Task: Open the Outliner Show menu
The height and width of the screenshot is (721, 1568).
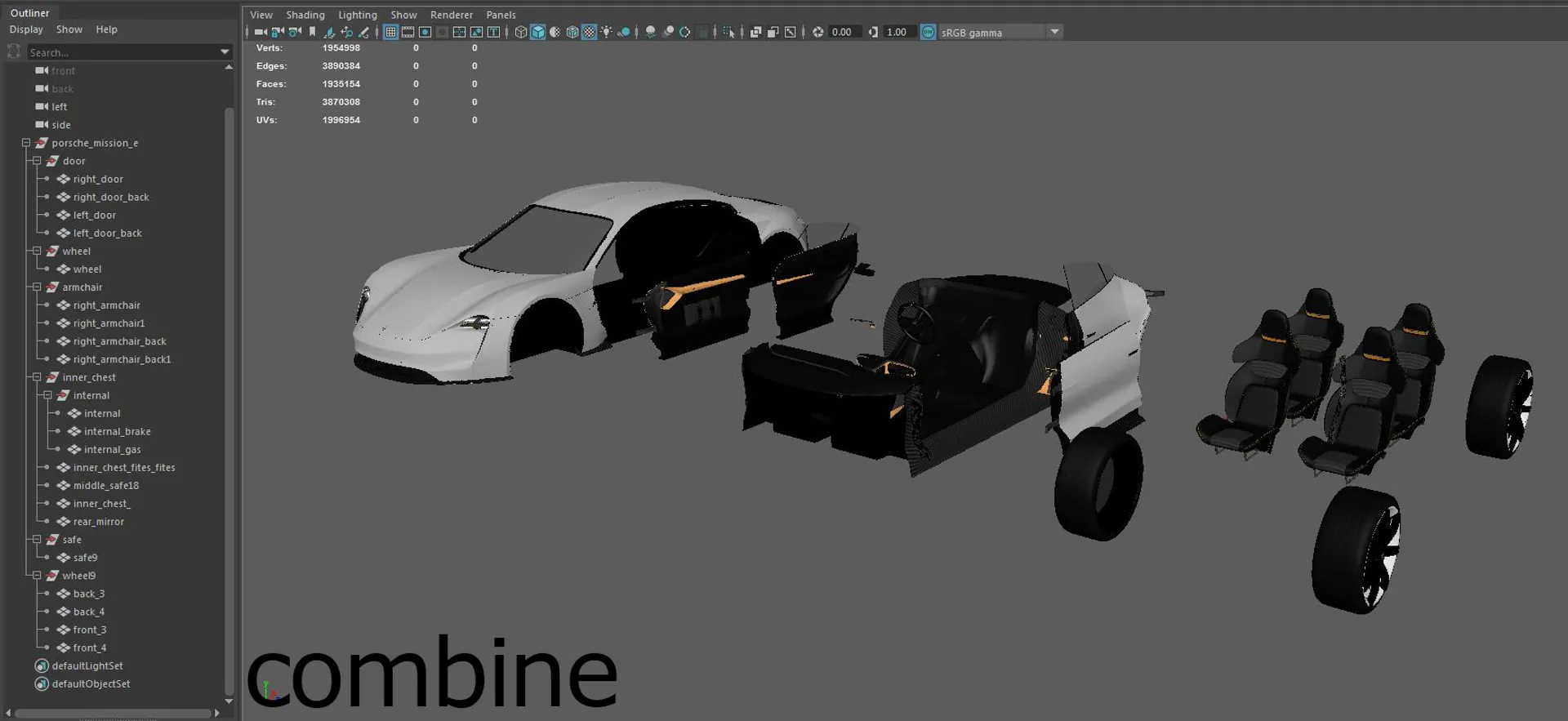Action: [69, 29]
